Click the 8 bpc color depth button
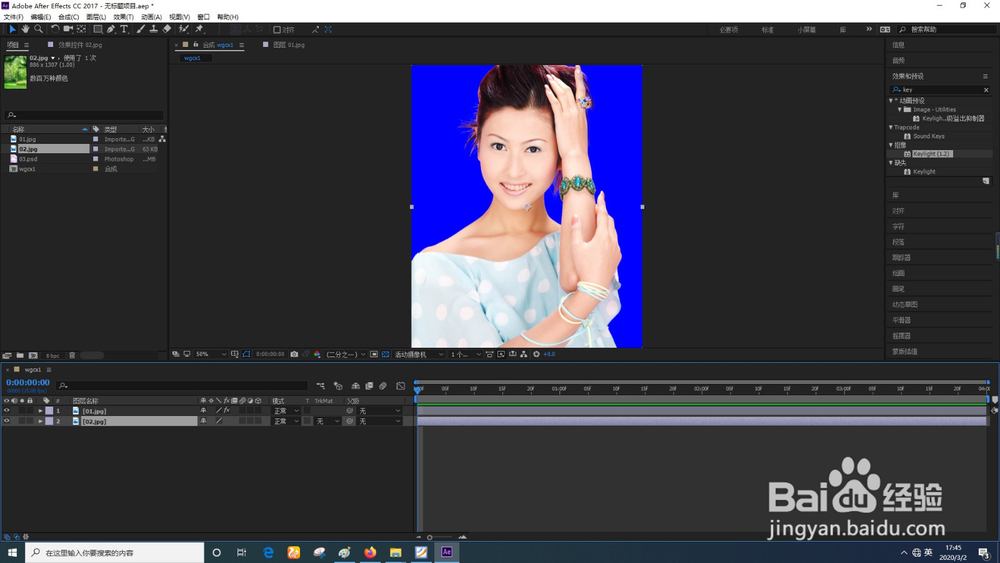The height and width of the screenshot is (563, 1000). click(52, 355)
